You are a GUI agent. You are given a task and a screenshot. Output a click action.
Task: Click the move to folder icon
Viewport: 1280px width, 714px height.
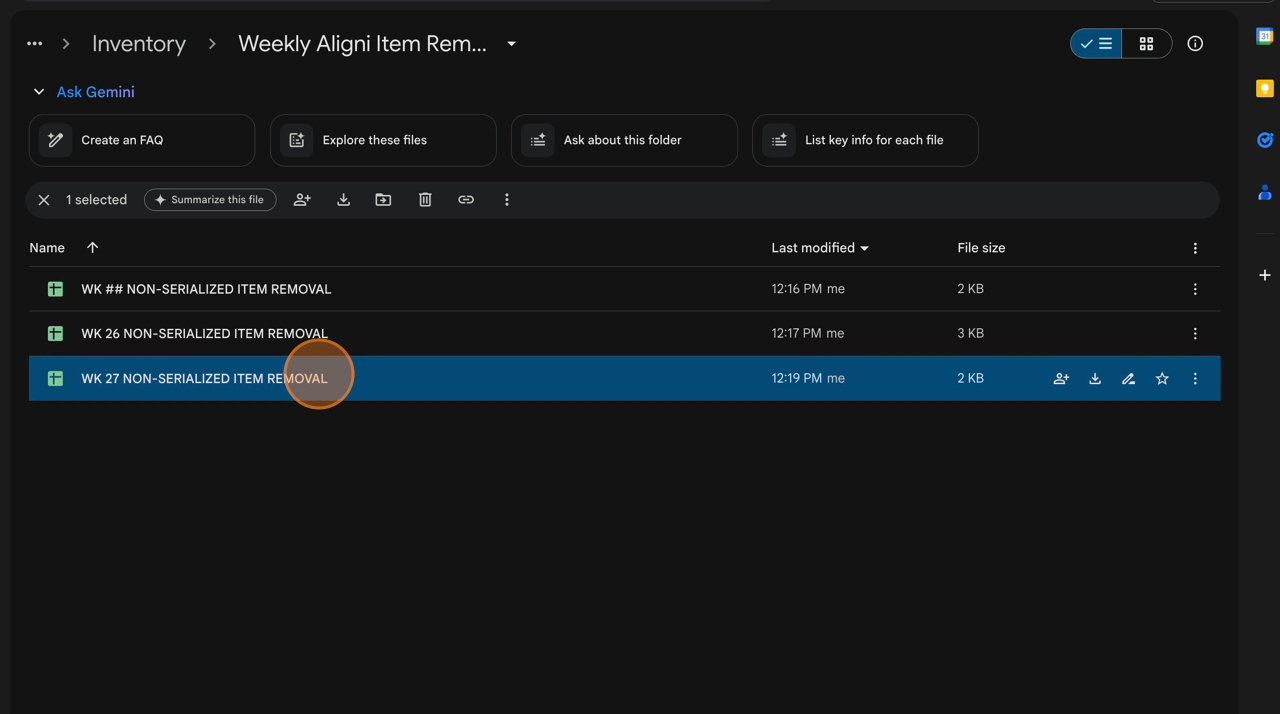click(383, 200)
